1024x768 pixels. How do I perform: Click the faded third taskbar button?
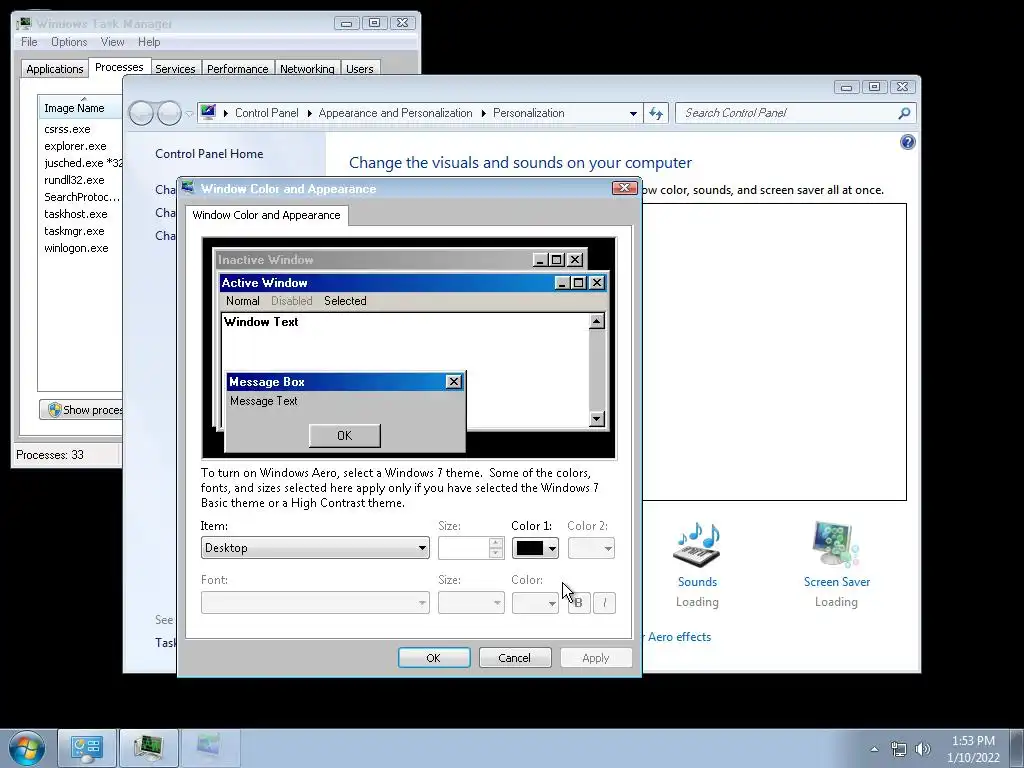210,748
